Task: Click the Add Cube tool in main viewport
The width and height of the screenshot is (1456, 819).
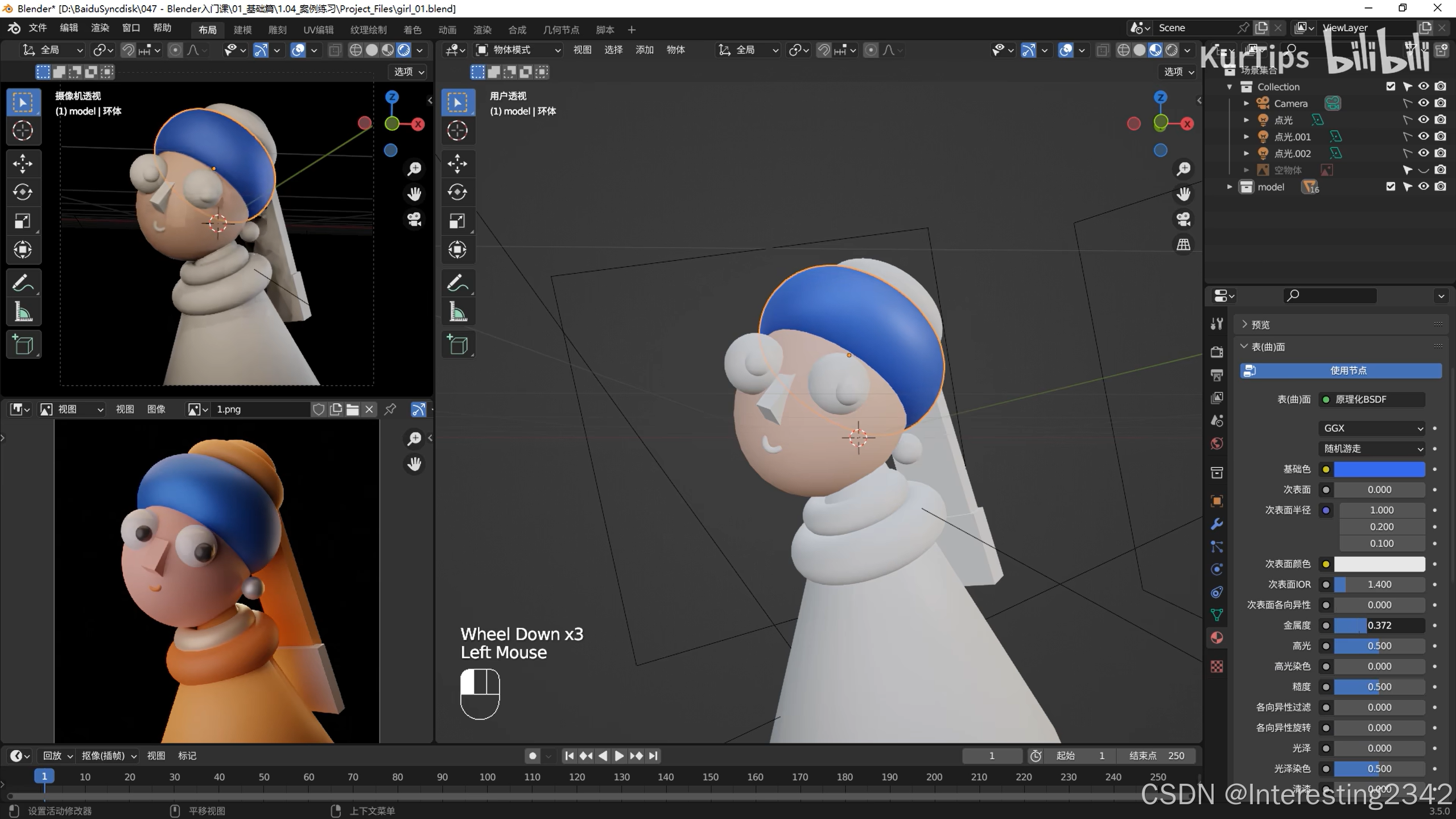Action: click(x=457, y=345)
